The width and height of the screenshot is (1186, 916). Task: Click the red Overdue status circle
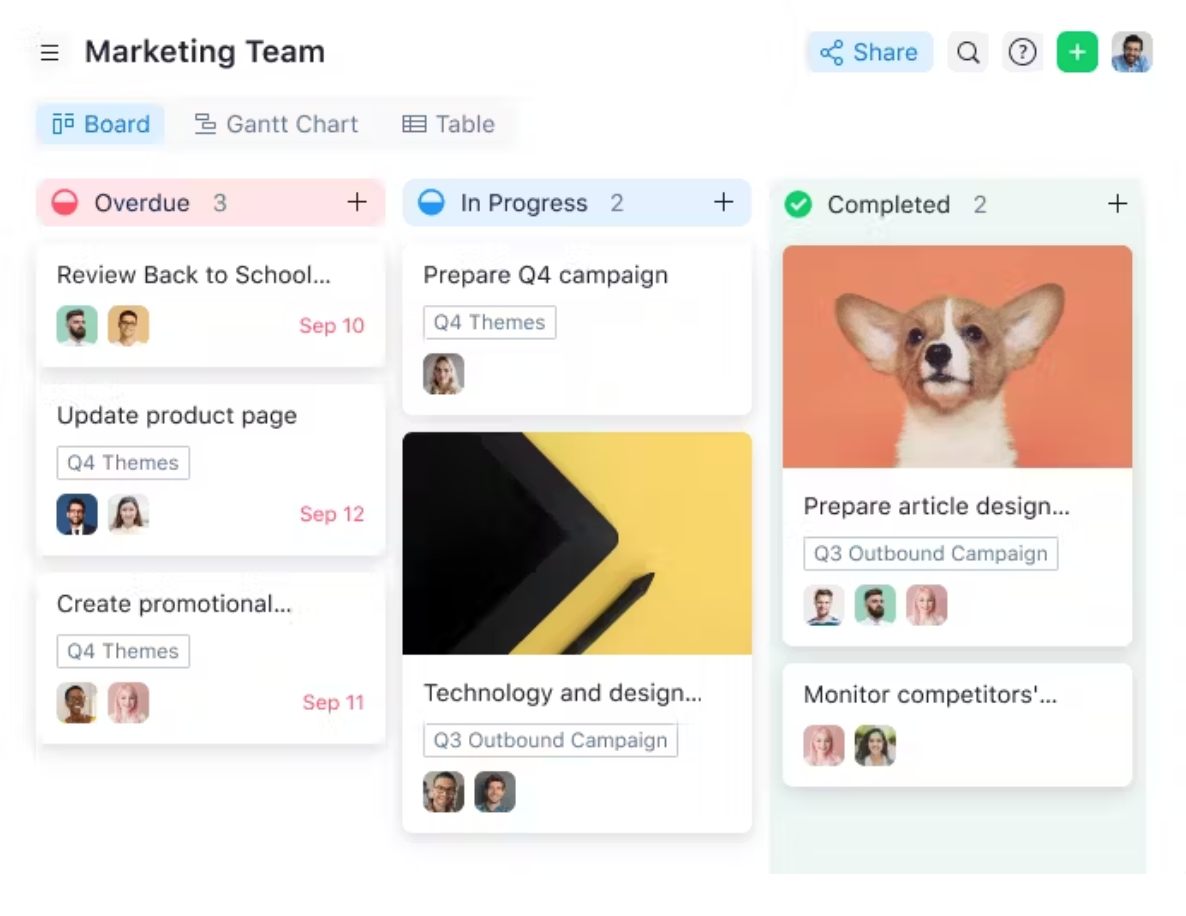point(65,203)
